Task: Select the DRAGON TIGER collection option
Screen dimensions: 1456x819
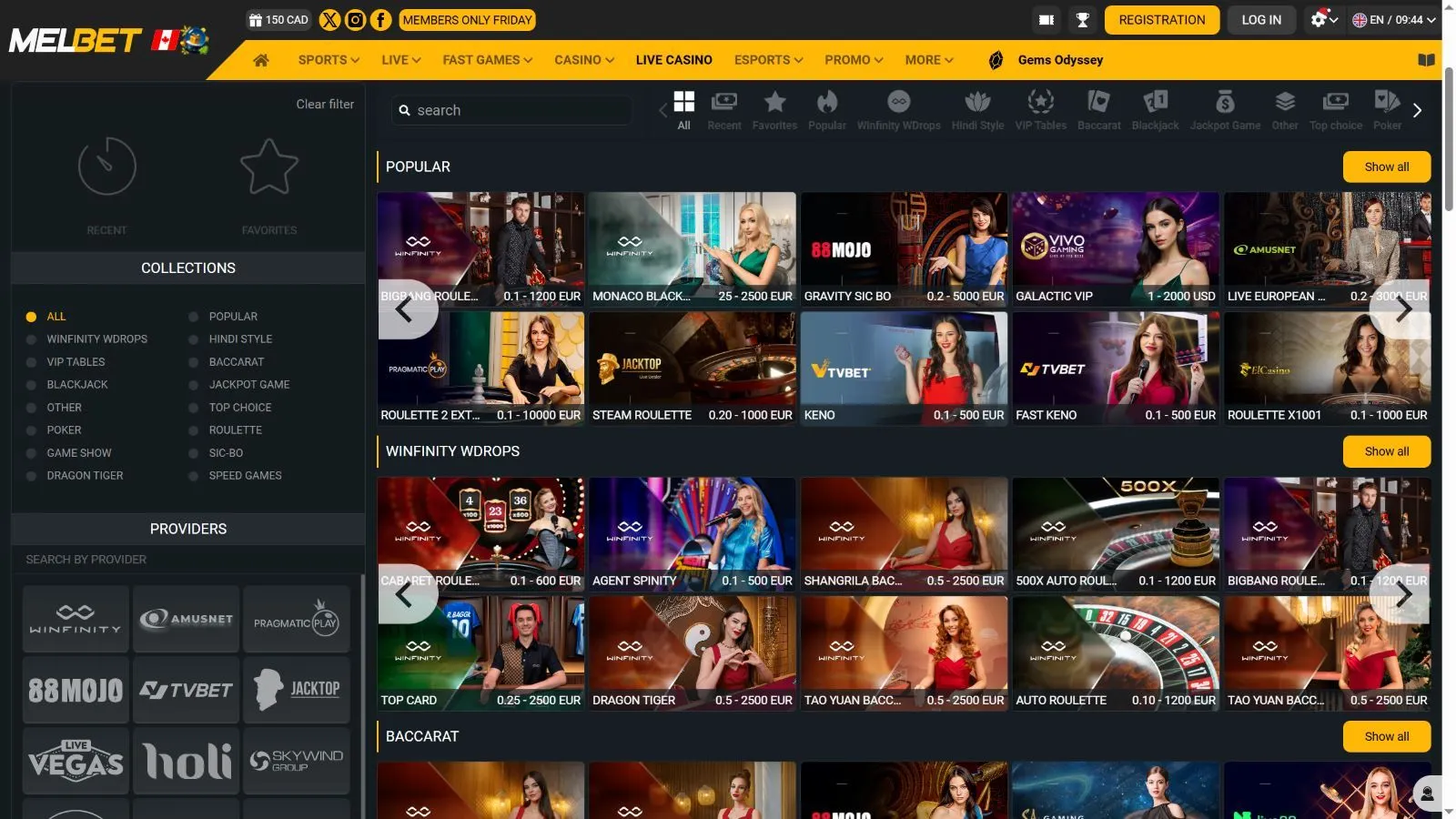Action: coord(75,476)
